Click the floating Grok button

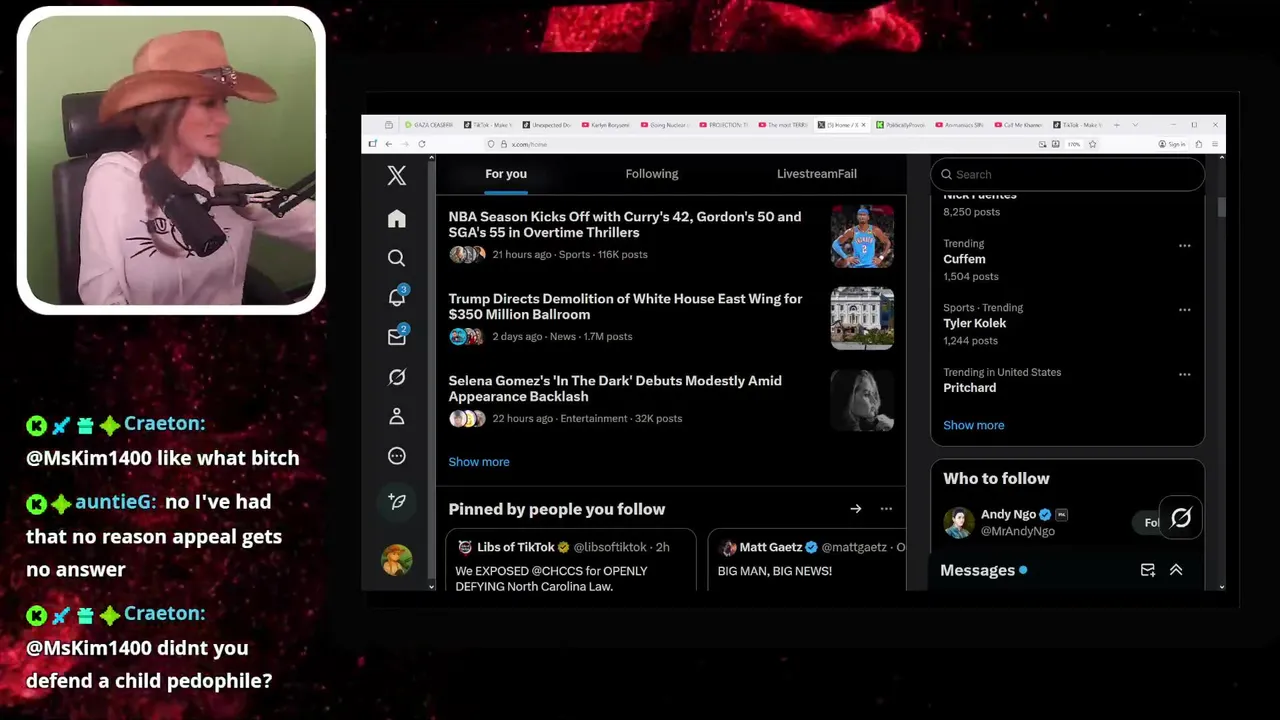[1181, 517]
